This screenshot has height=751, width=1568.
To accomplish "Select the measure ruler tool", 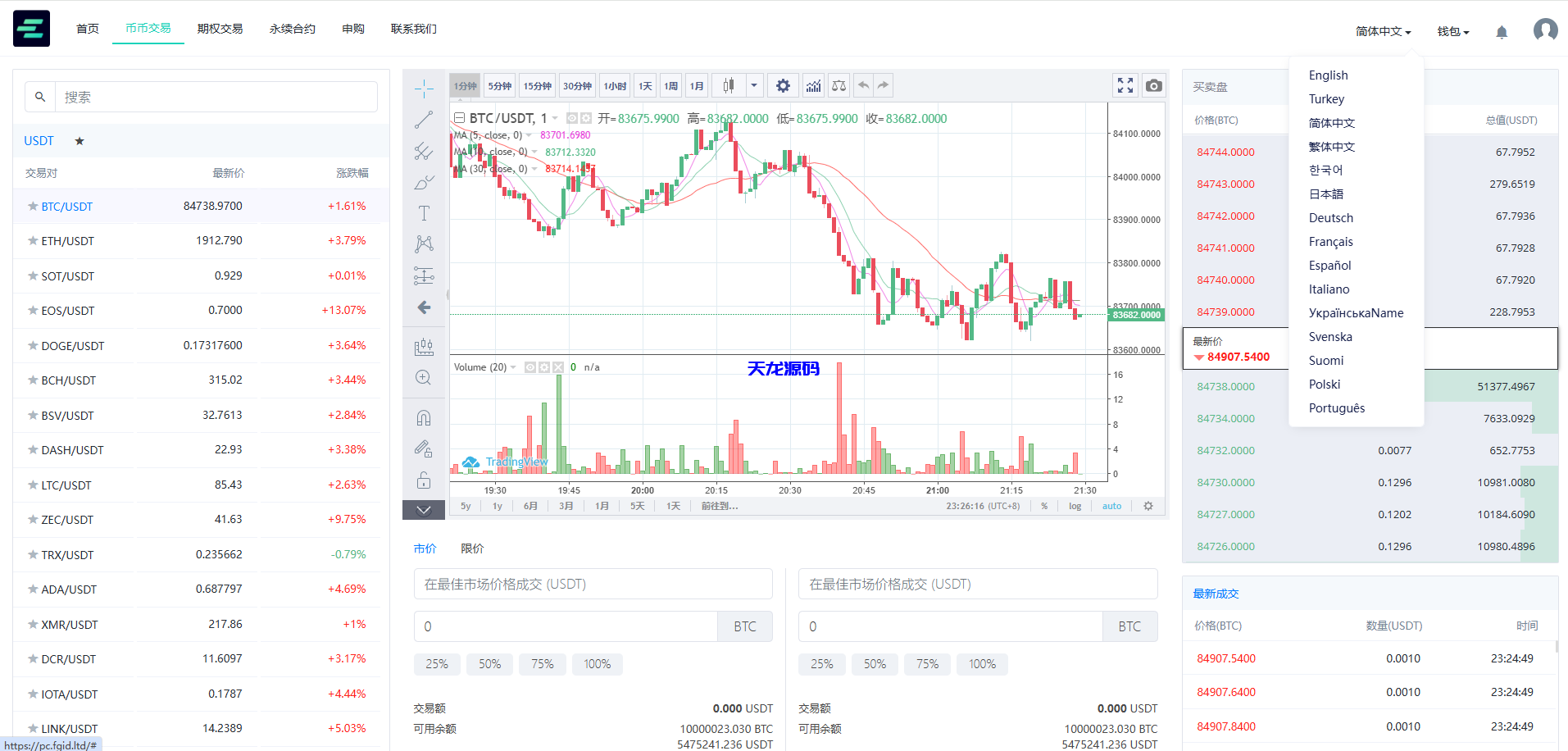I will coord(424,347).
